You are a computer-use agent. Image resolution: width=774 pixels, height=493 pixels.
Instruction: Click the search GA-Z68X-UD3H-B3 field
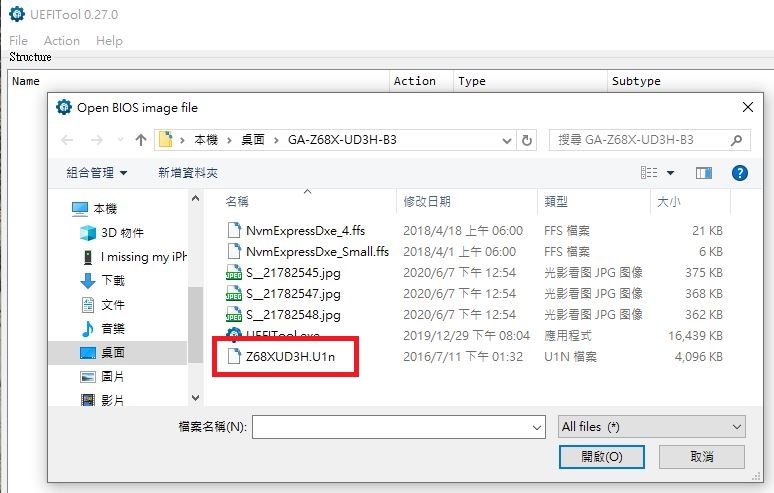click(650, 140)
